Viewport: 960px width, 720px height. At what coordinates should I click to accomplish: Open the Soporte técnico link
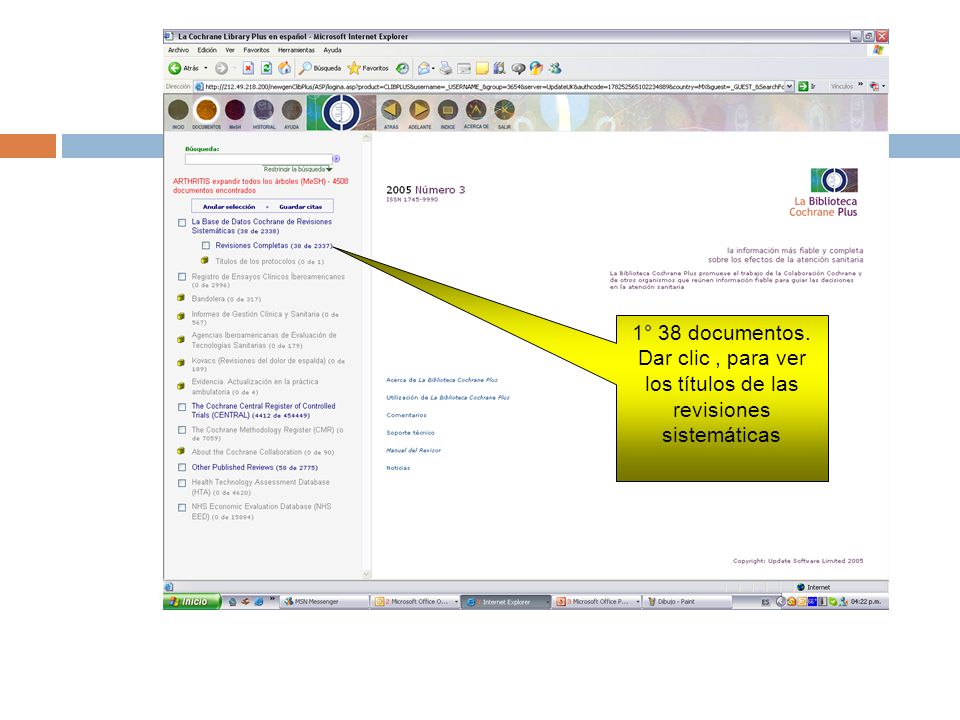pyautogui.click(x=410, y=433)
